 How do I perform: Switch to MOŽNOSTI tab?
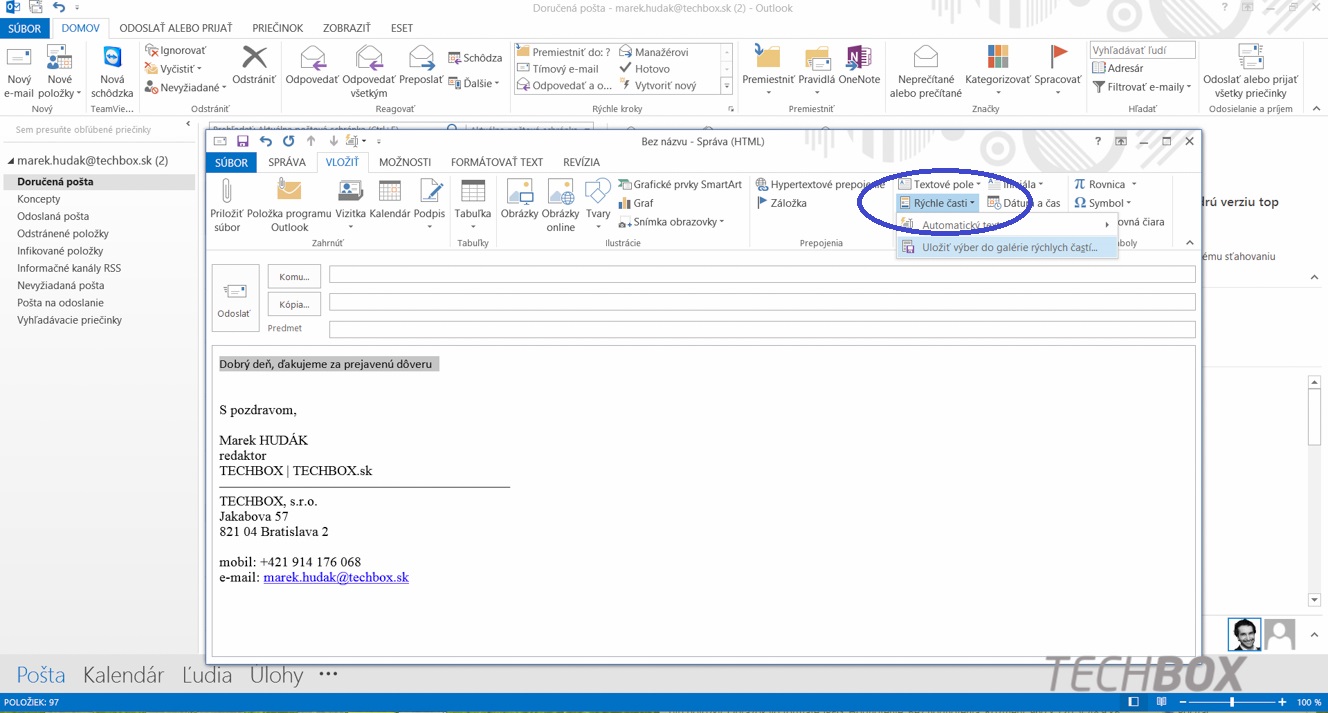(x=405, y=162)
